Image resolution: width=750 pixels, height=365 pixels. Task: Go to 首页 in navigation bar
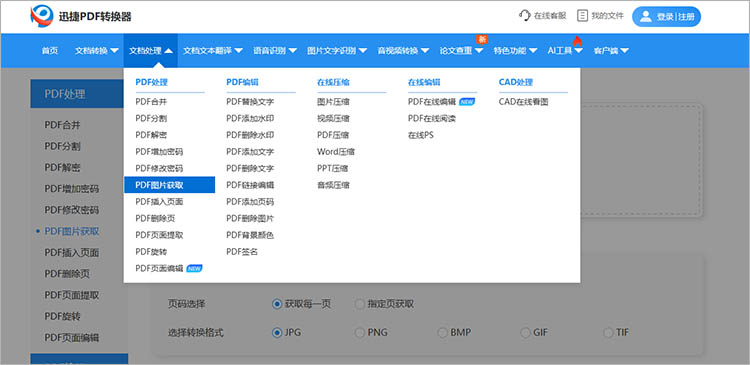(50, 50)
